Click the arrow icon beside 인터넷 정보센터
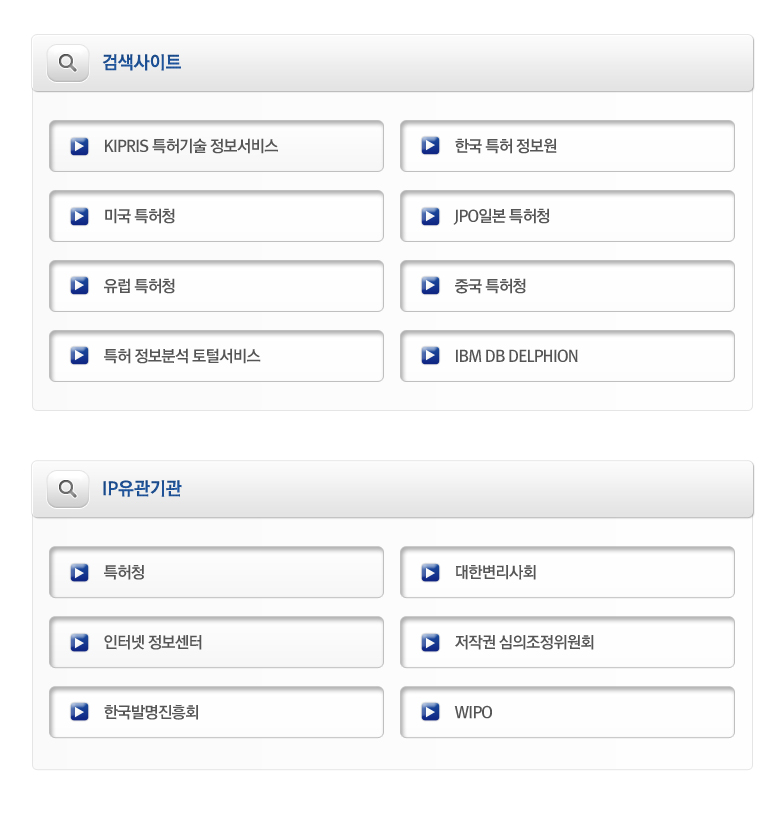Viewport: 765px width, 823px height. [80, 642]
